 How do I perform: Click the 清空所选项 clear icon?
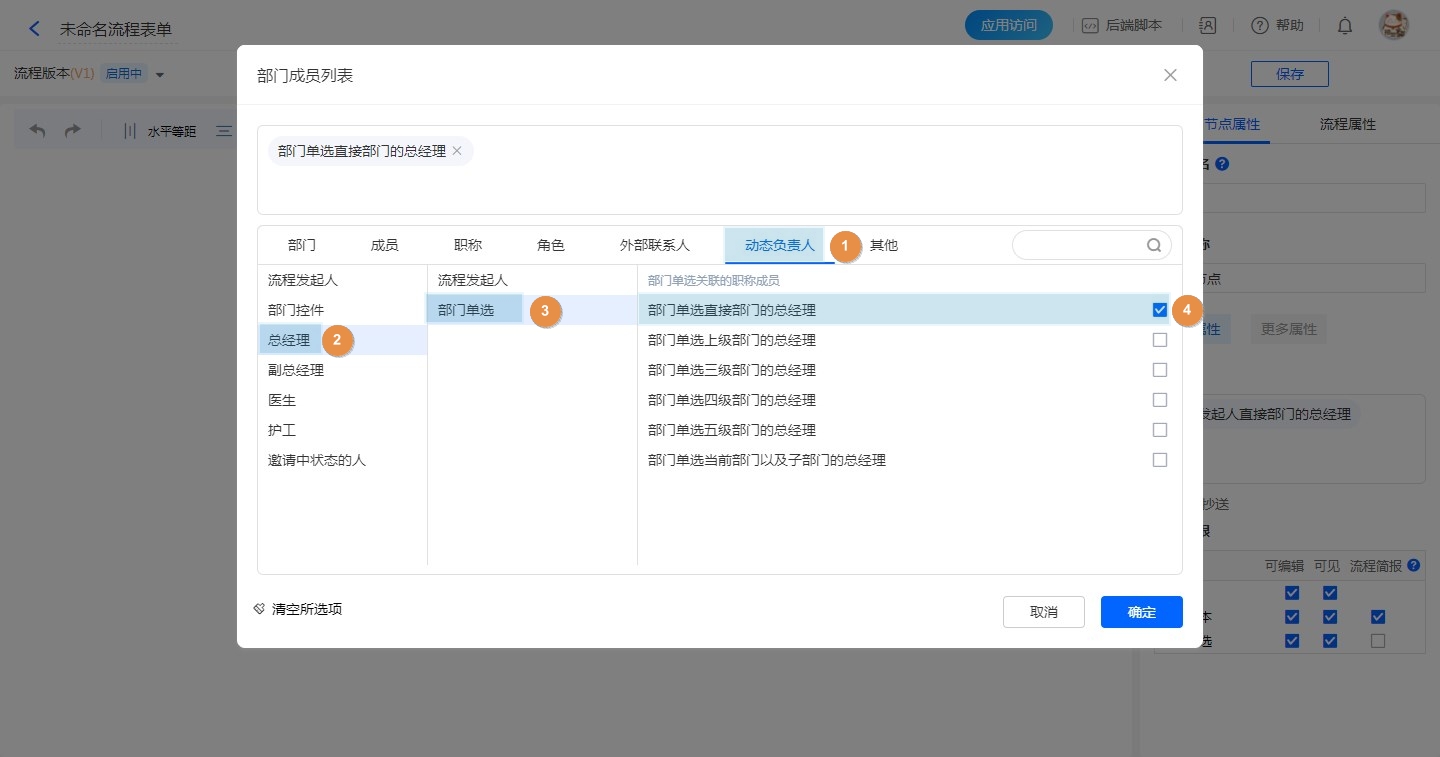pos(259,609)
